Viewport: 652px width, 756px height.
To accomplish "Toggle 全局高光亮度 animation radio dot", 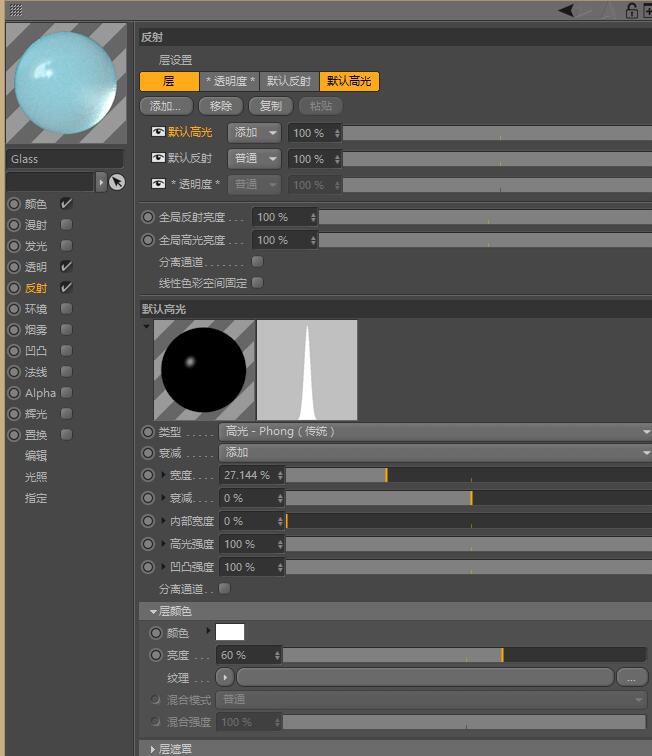I will pos(148,240).
